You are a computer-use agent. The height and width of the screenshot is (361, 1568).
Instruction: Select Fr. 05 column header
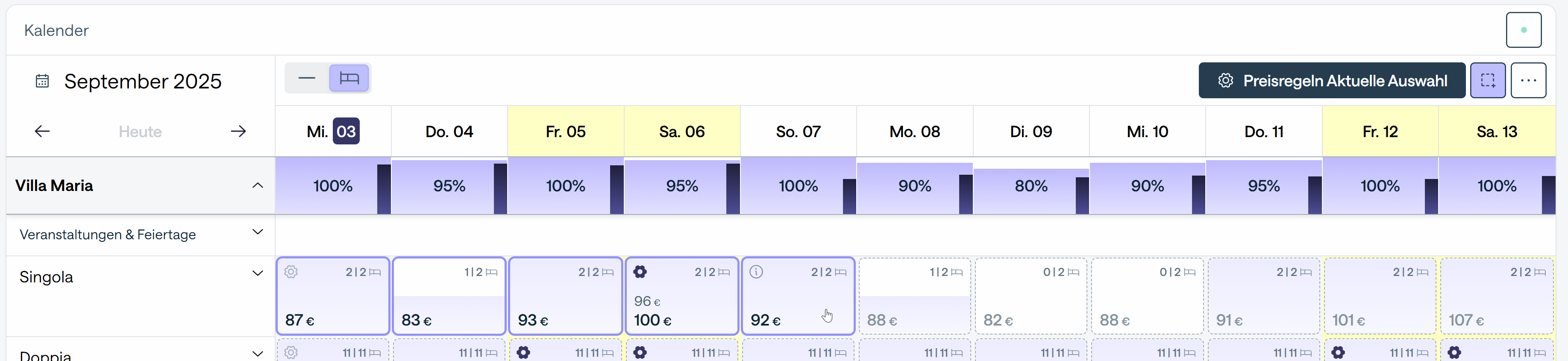coord(566,132)
